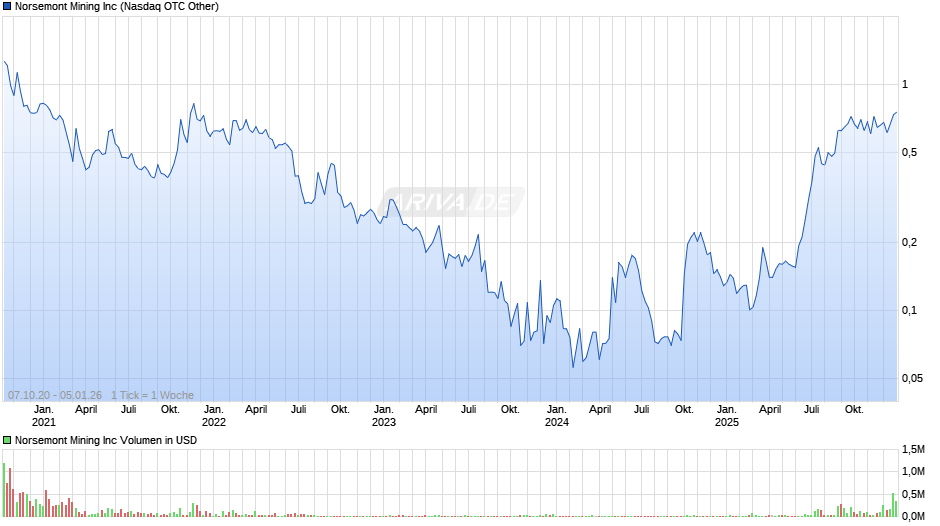Click the 'Jan. 2024' time axis label

click(556, 416)
